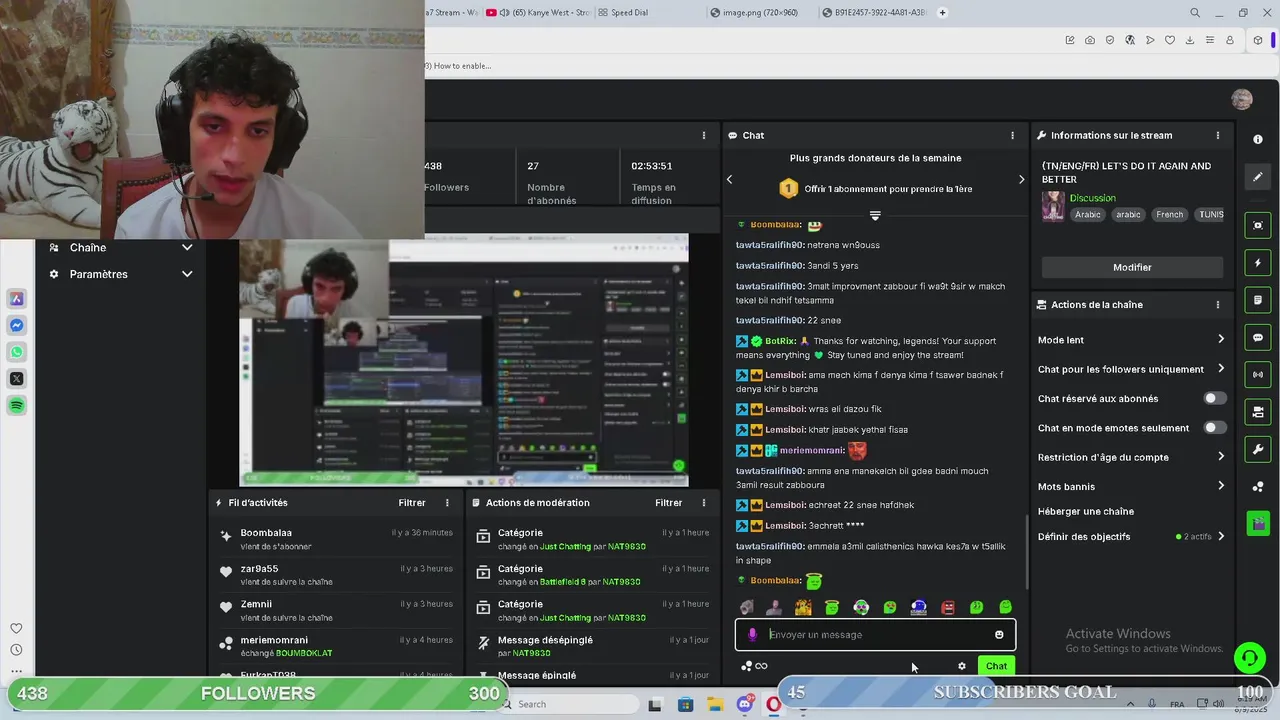The width and height of the screenshot is (1280, 720).
Task: Open Discord from the Windows taskbar
Action: [744, 704]
